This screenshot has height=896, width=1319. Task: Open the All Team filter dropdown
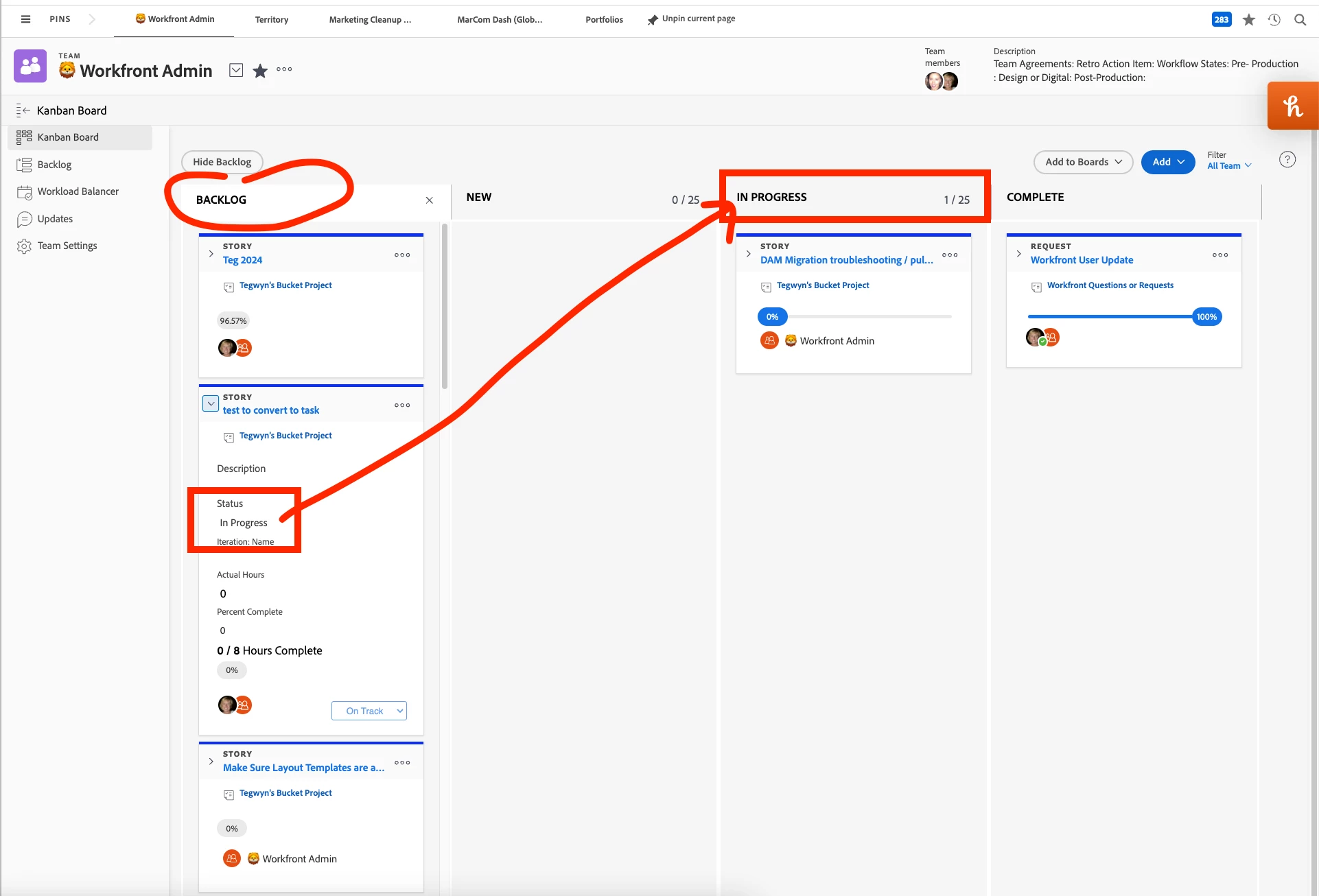point(1229,166)
